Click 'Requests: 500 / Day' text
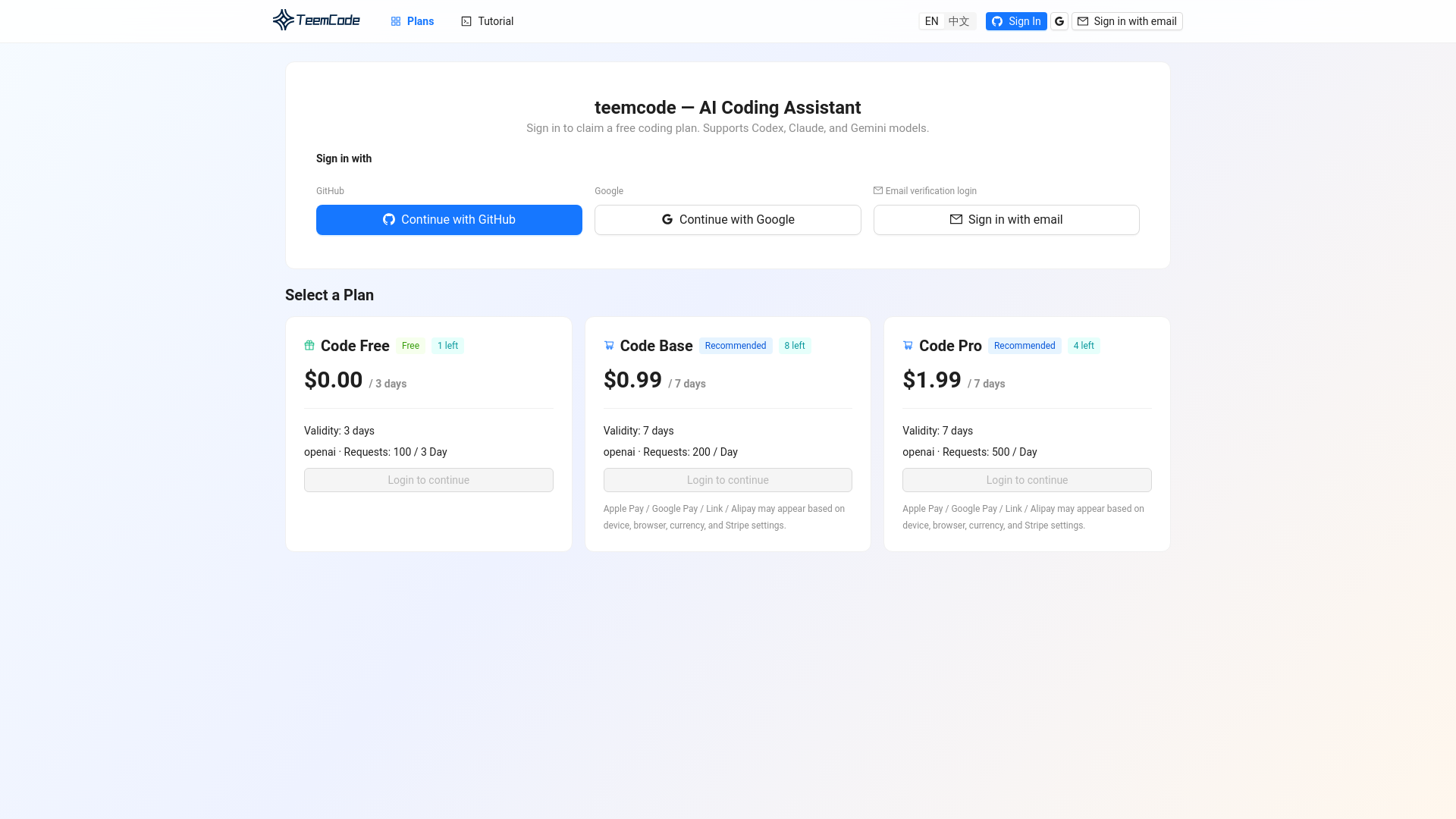The width and height of the screenshot is (1456, 819). [990, 452]
